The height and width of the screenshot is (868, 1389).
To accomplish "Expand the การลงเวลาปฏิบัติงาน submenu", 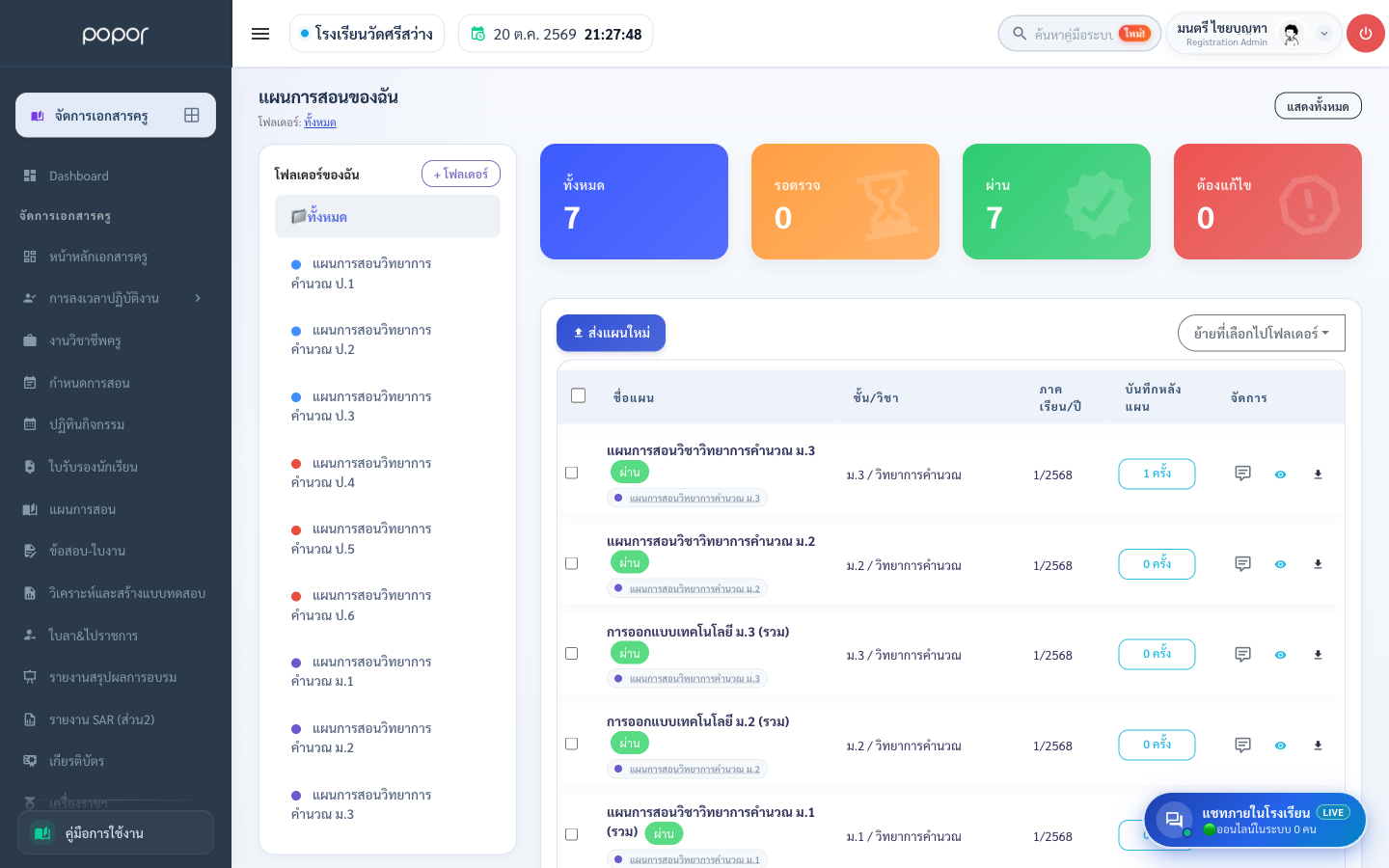I will click(198, 298).
